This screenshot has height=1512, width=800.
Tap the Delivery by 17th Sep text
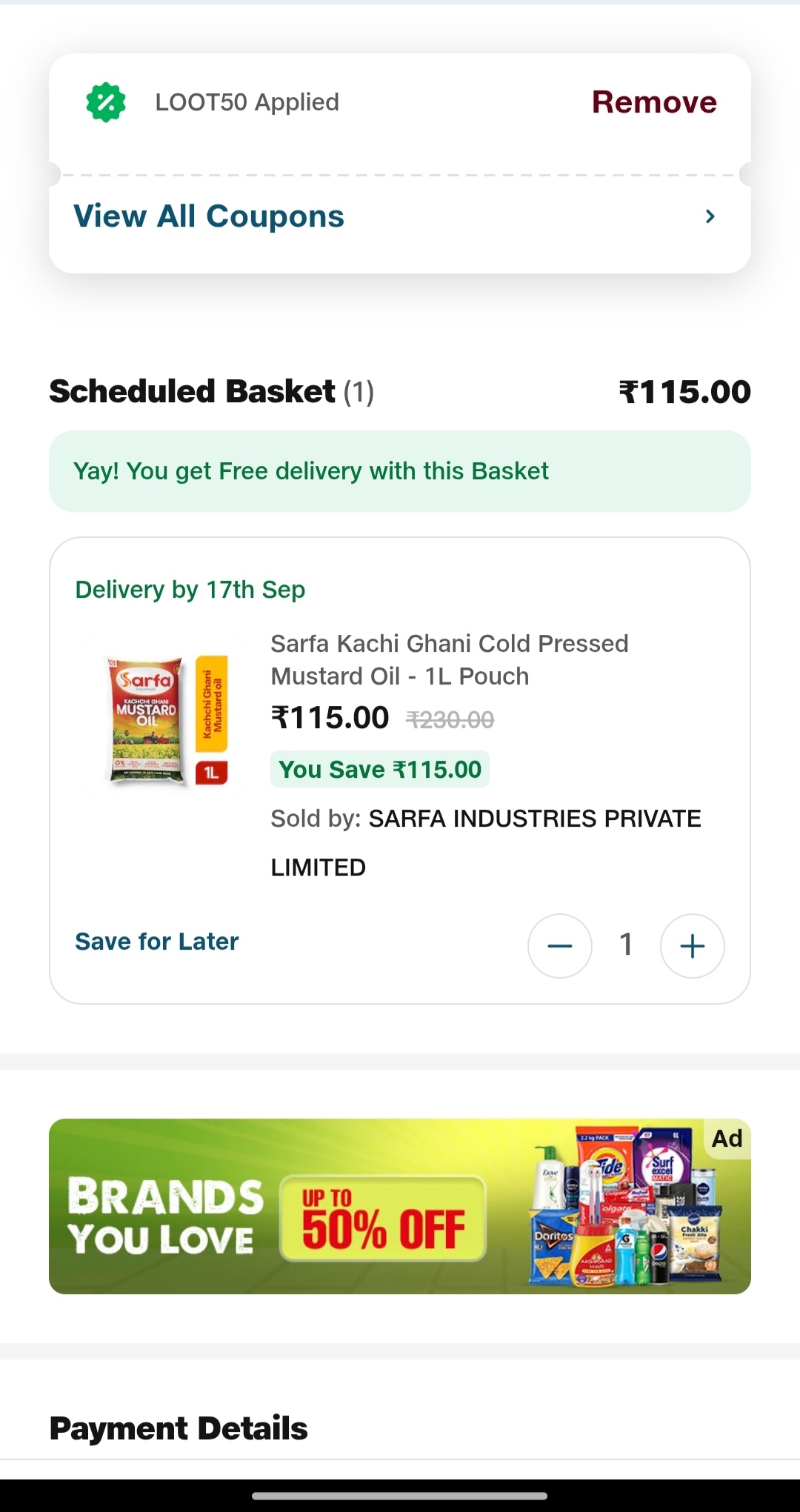pos(190,590)
